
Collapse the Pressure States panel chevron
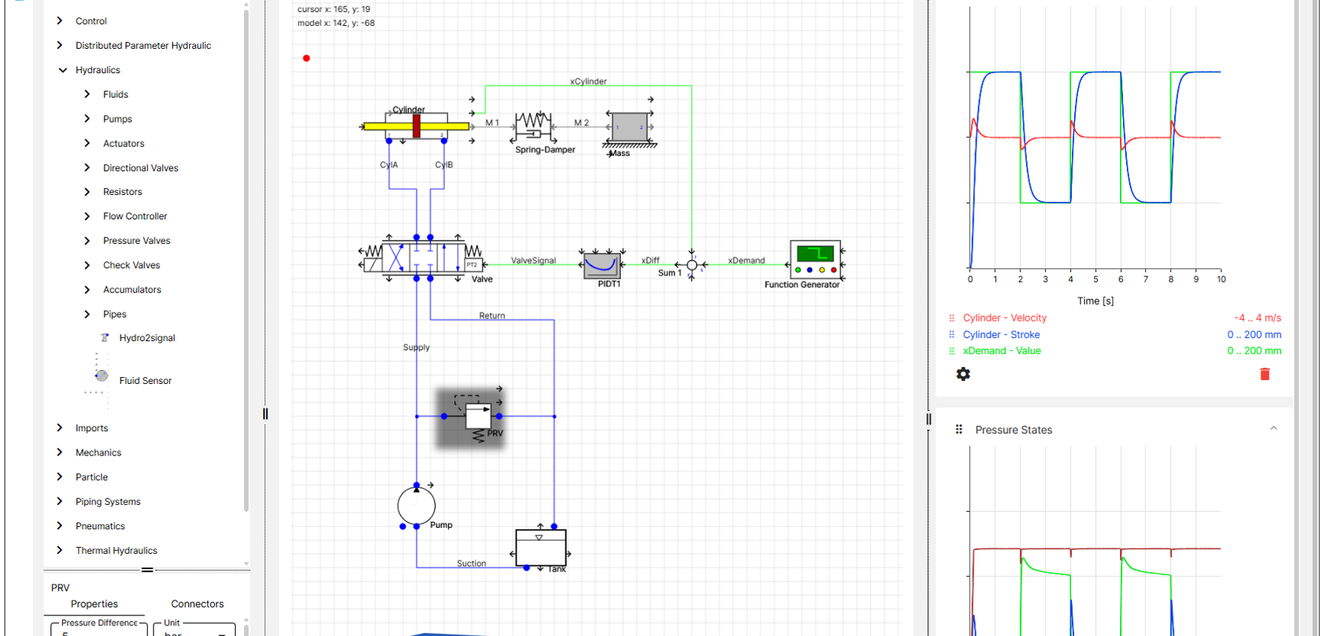pyautogui.click(x=1273, y=429)
